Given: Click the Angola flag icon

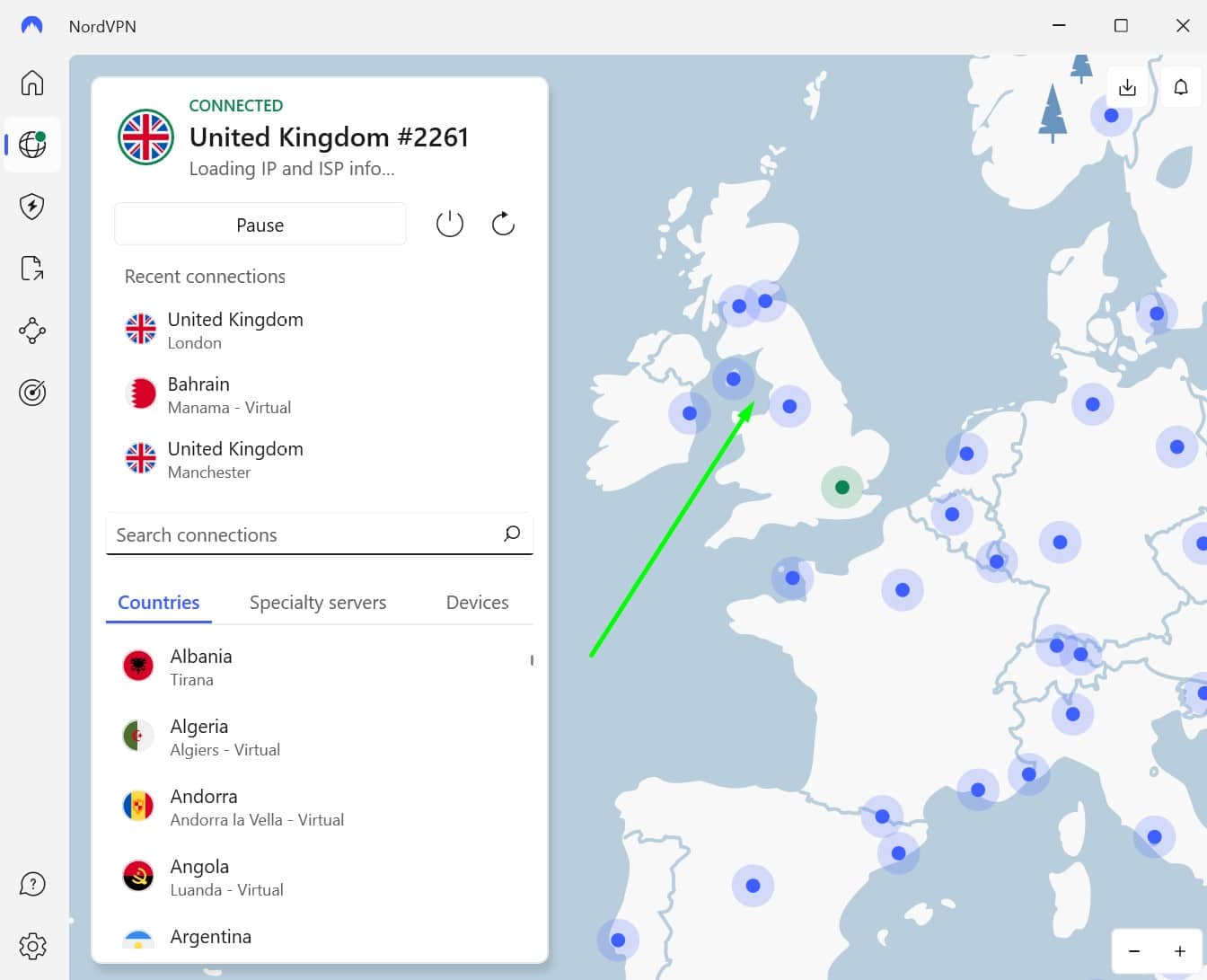Looking at the screenshot, I should point(138,876).
